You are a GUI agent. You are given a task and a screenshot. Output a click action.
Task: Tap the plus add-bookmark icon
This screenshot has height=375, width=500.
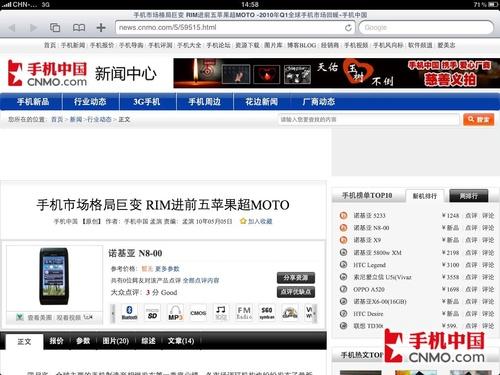[x=101, y=27]
